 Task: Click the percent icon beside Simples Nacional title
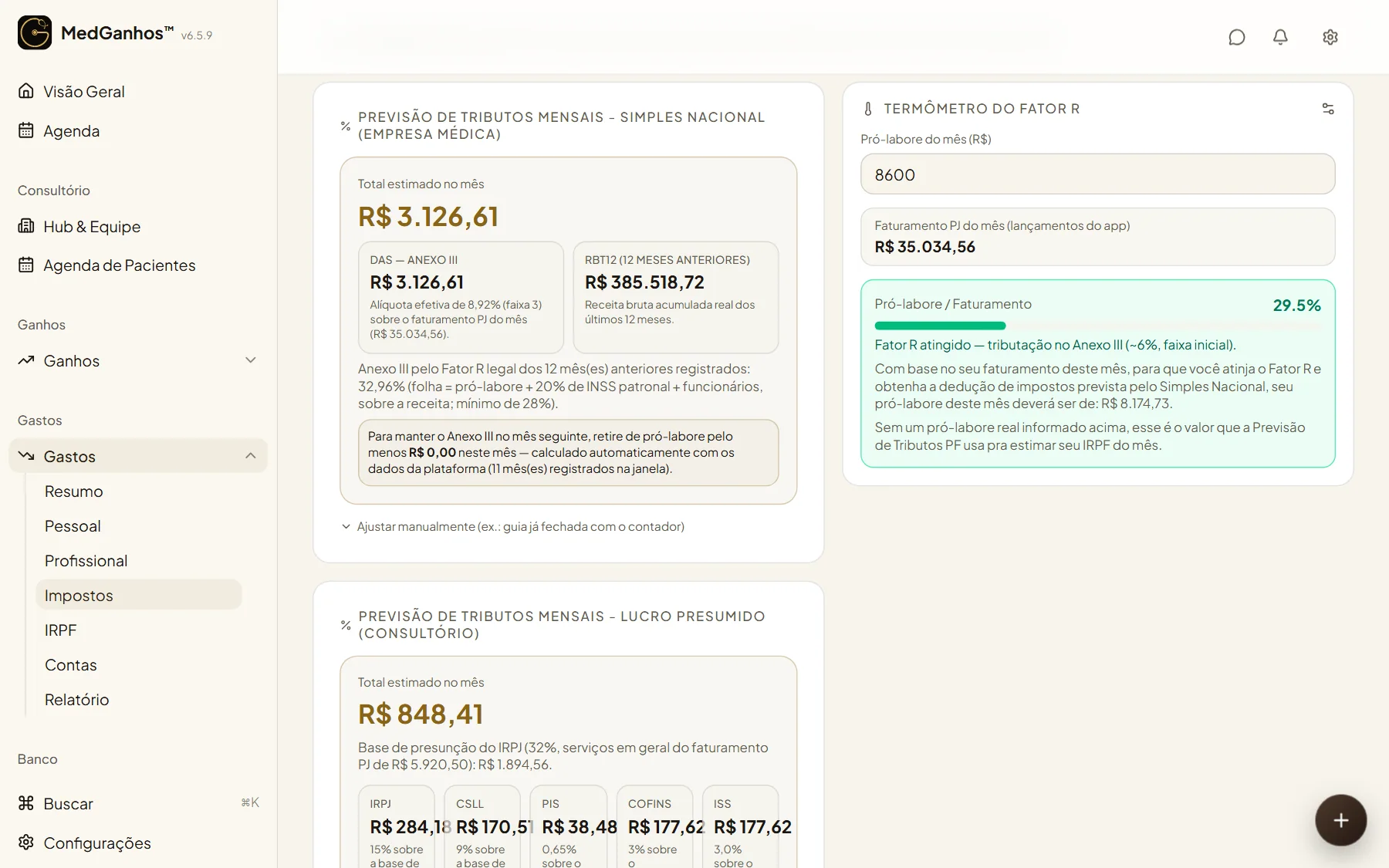[x=346, y=126]
